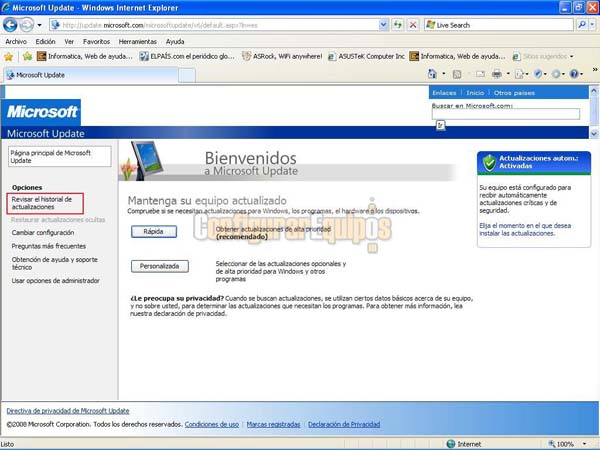600x450 pixels.
Task: Click Cambiar configuración option
Action: click(x=43, y=233)
